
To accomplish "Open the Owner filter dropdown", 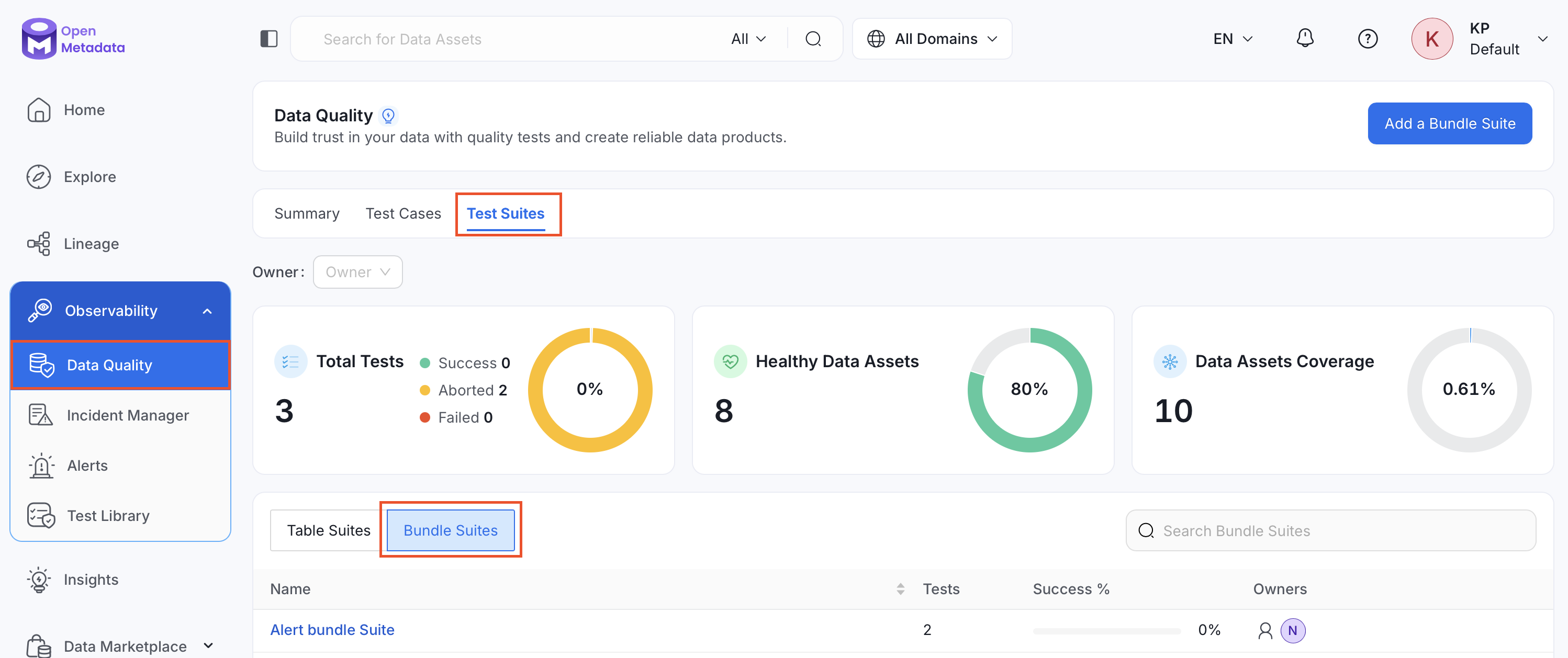I will 357,272.
